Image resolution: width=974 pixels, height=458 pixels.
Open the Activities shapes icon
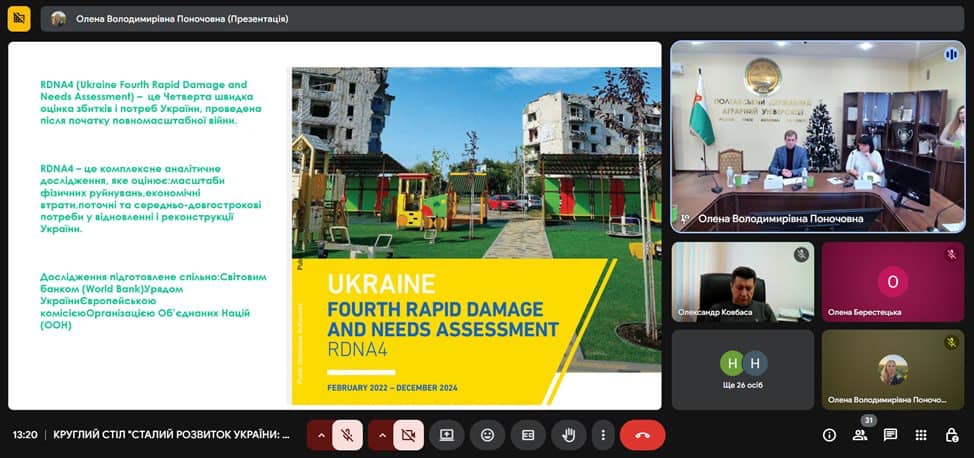coord(921,435)
